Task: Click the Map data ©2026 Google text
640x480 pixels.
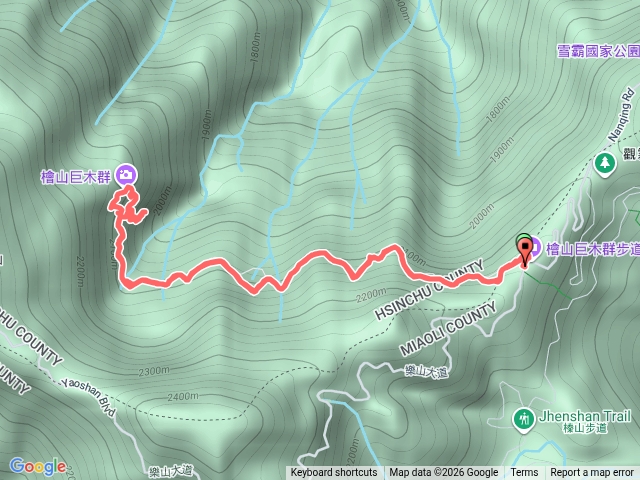Action: tap(443, 473)
